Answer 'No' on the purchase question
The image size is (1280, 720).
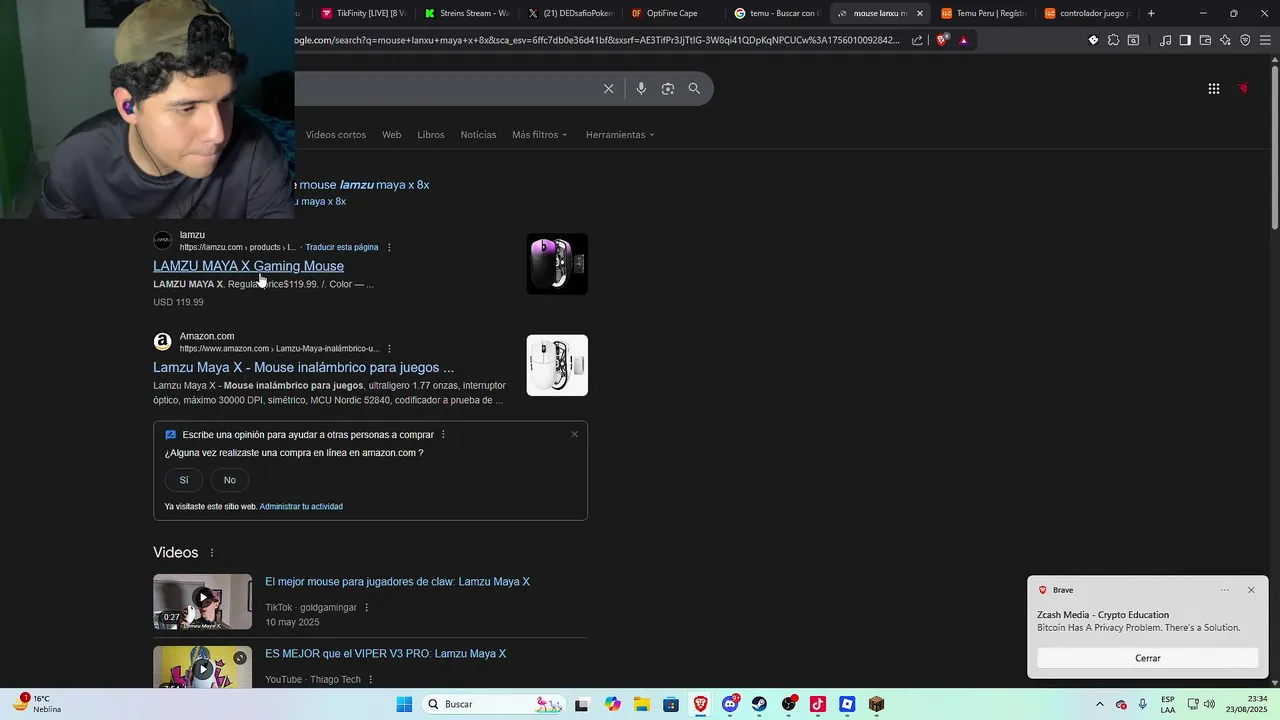coord(230,480)
